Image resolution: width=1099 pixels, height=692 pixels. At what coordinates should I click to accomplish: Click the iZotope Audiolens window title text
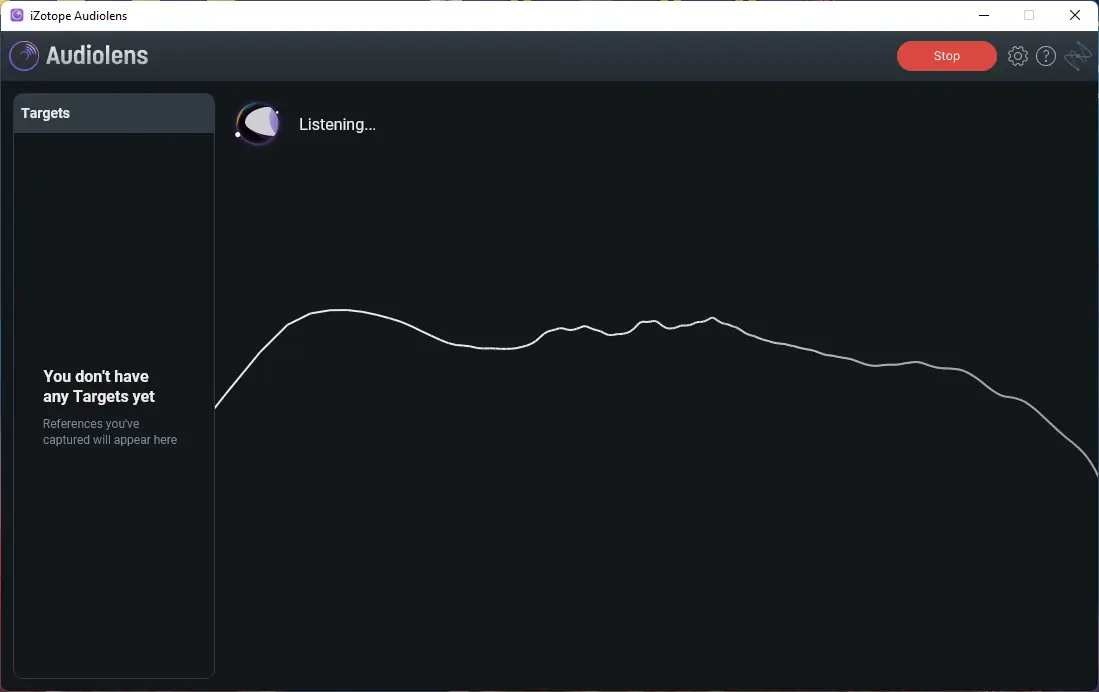[x=78, y=16]
